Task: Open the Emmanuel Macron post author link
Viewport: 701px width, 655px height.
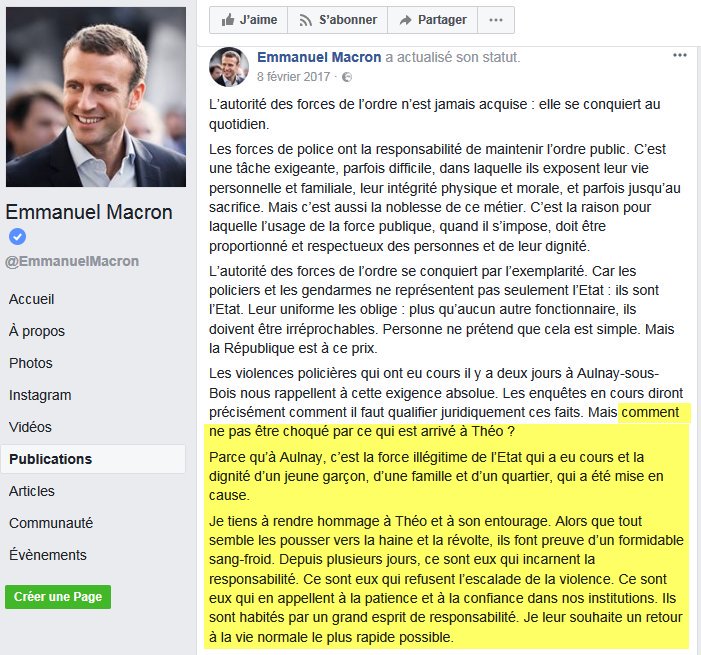Action: point(319,57)
